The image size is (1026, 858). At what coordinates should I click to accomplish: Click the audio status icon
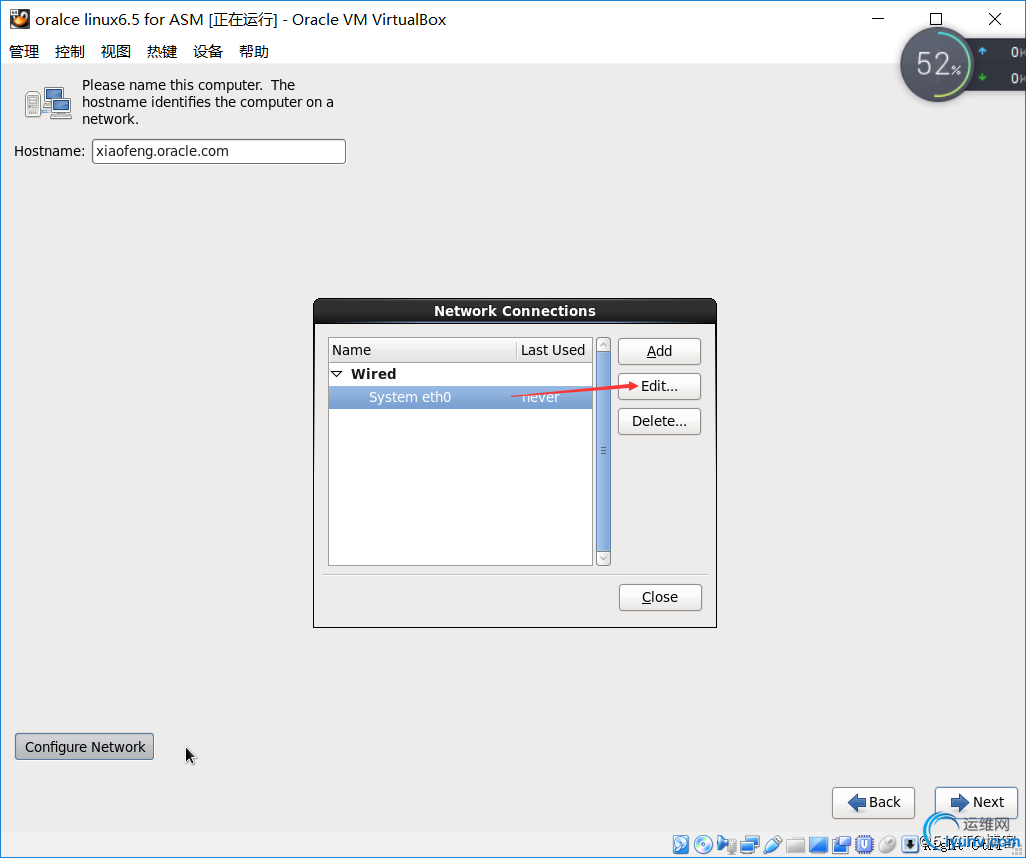pos(726,844)
